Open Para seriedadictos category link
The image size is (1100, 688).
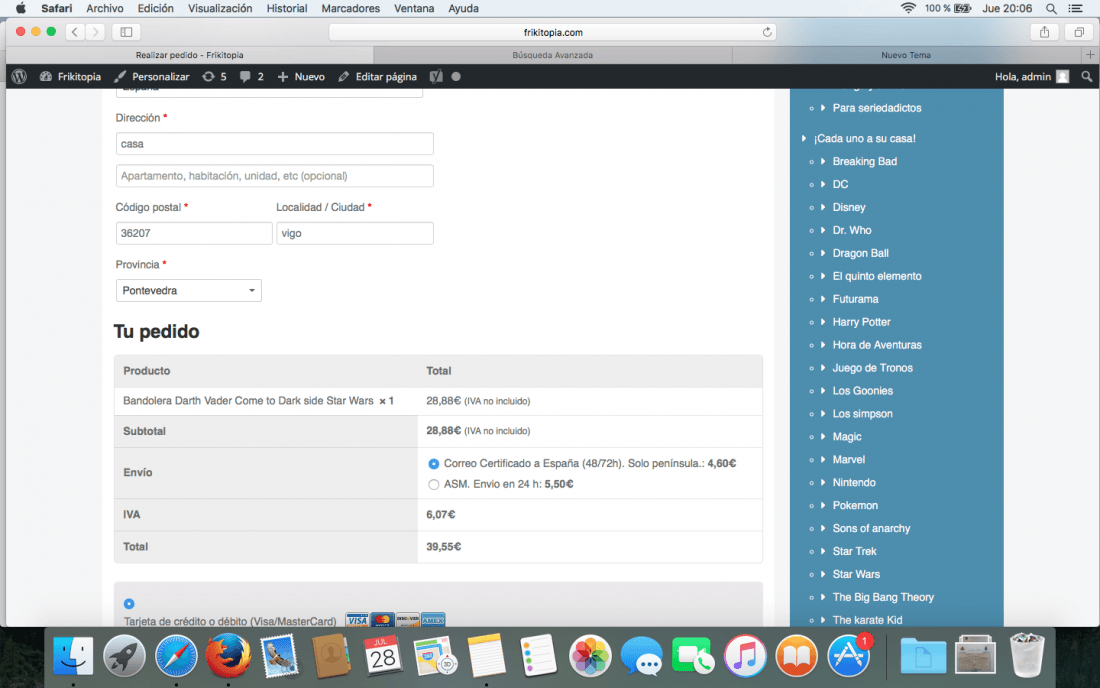[x=877, y=108]
